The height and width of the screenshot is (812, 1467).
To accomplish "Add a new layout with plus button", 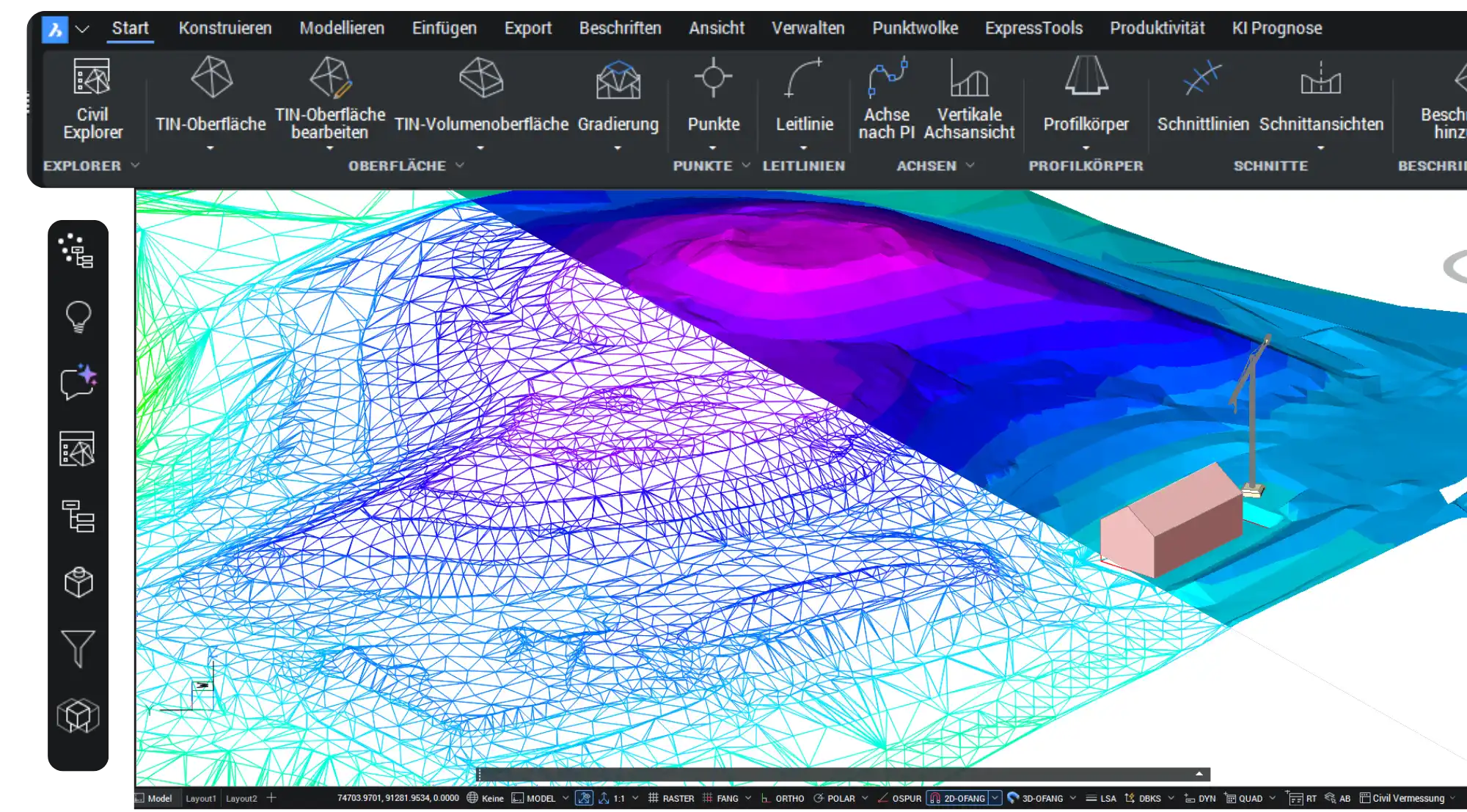I will tap(271, 797).
